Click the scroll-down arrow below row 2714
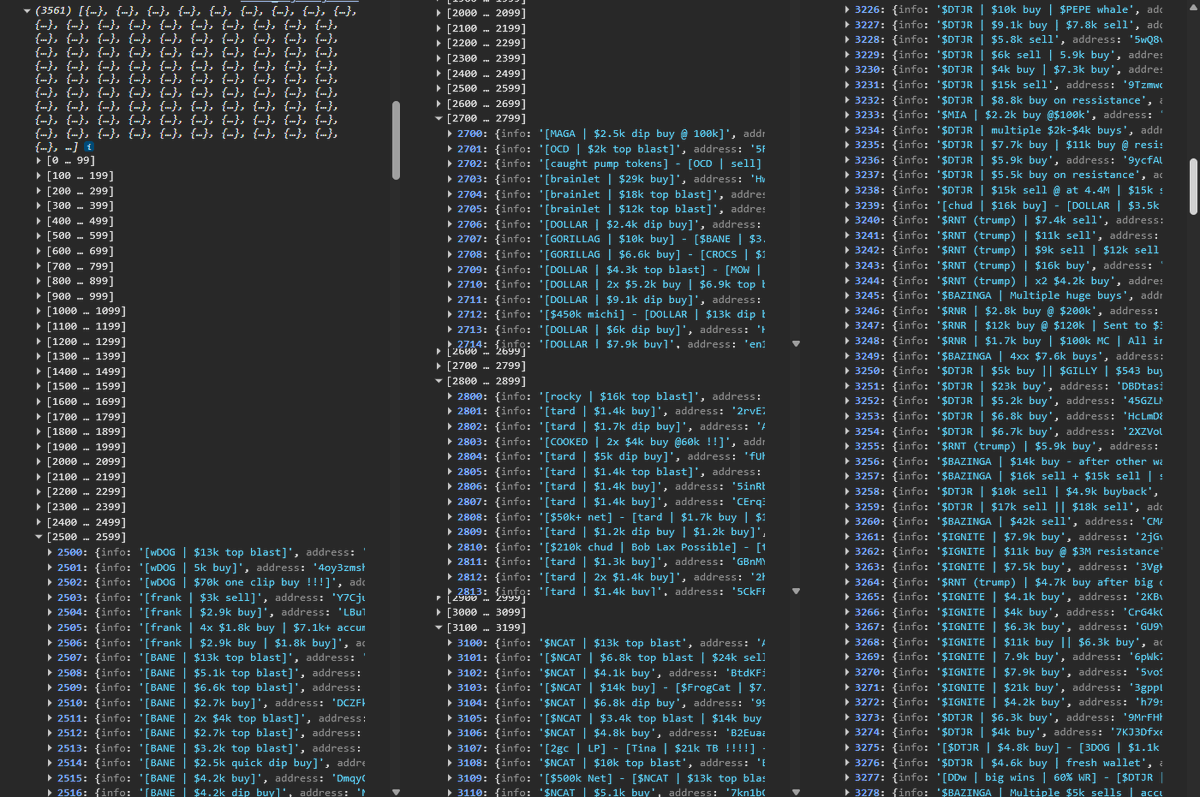The image size is (1200, 797). [x=796, y=343]
